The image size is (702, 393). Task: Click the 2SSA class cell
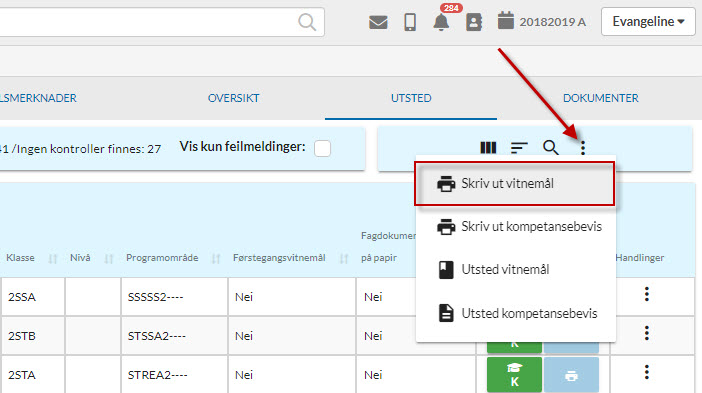click(x=33, y=296)
